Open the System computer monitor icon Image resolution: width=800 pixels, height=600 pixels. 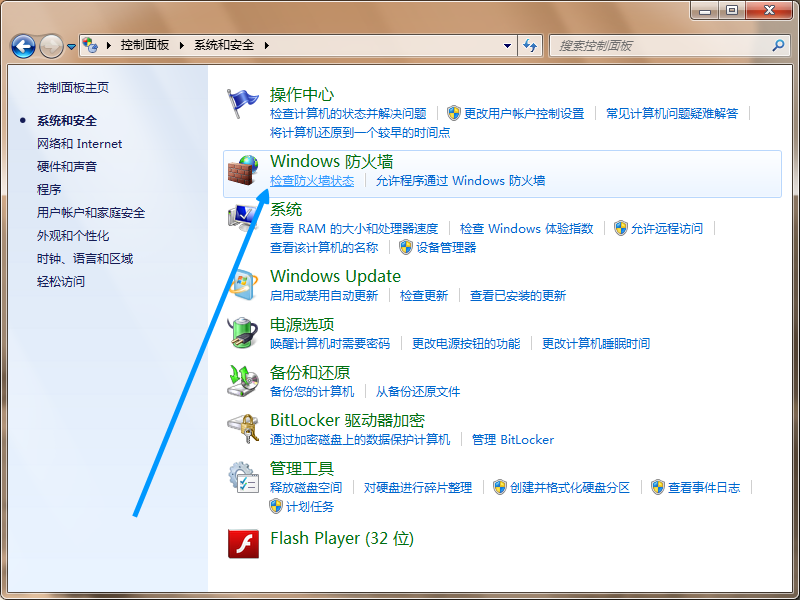243,218
